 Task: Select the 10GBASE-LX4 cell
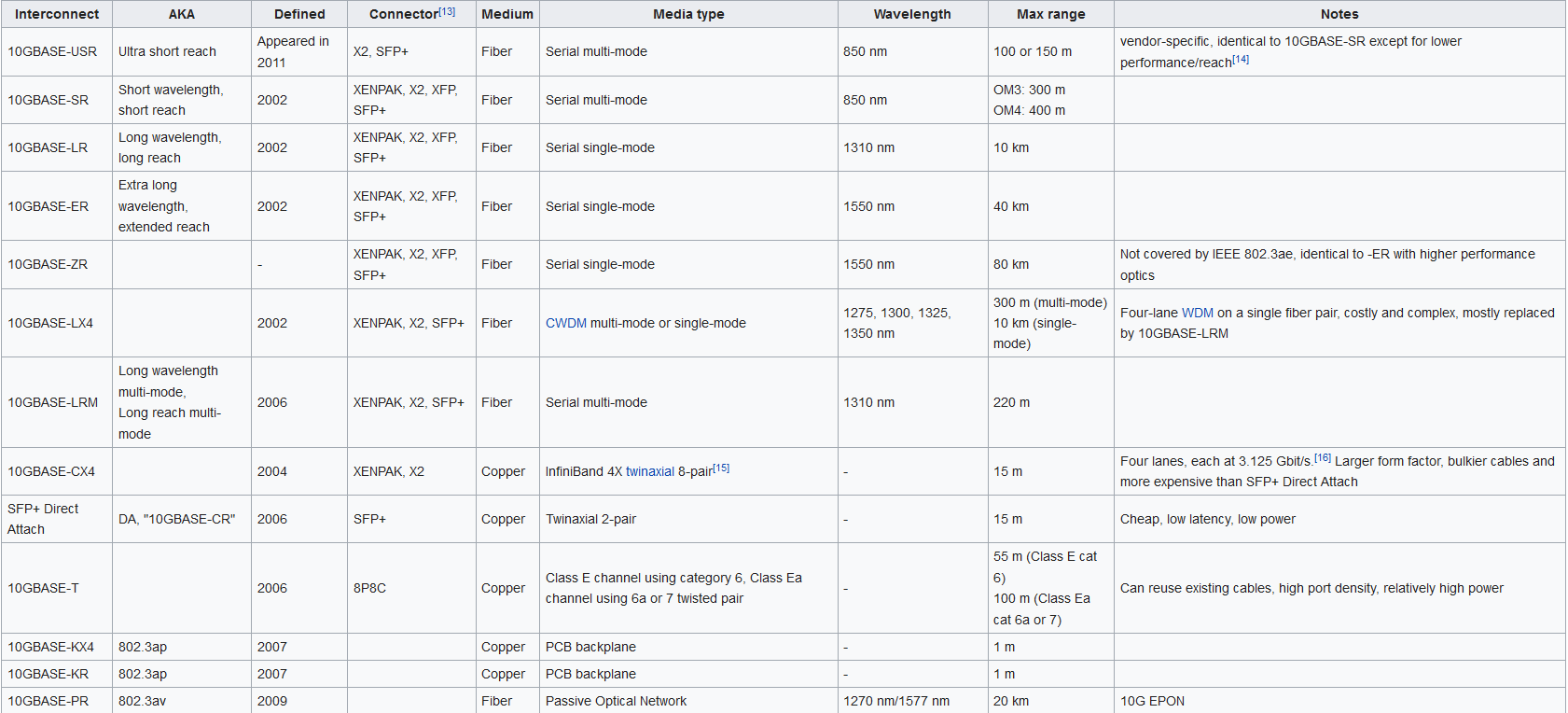tap(57, 323)
